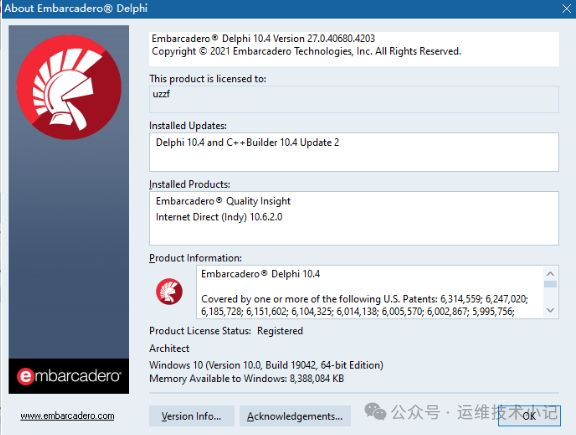
Task: Click the licensed to field showing uzzf
Action: pyautogui.click(x=354, y=99)
